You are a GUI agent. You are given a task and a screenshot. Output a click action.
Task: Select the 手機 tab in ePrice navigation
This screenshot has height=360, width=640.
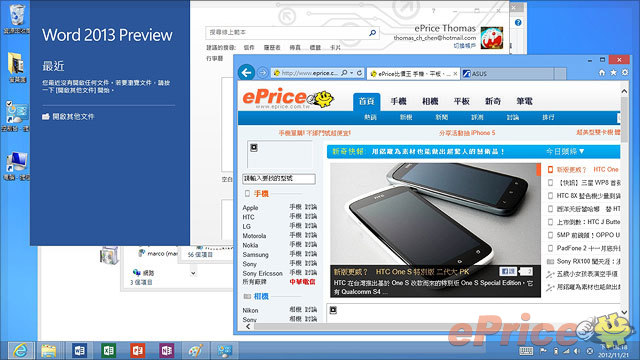pos(398,101)
